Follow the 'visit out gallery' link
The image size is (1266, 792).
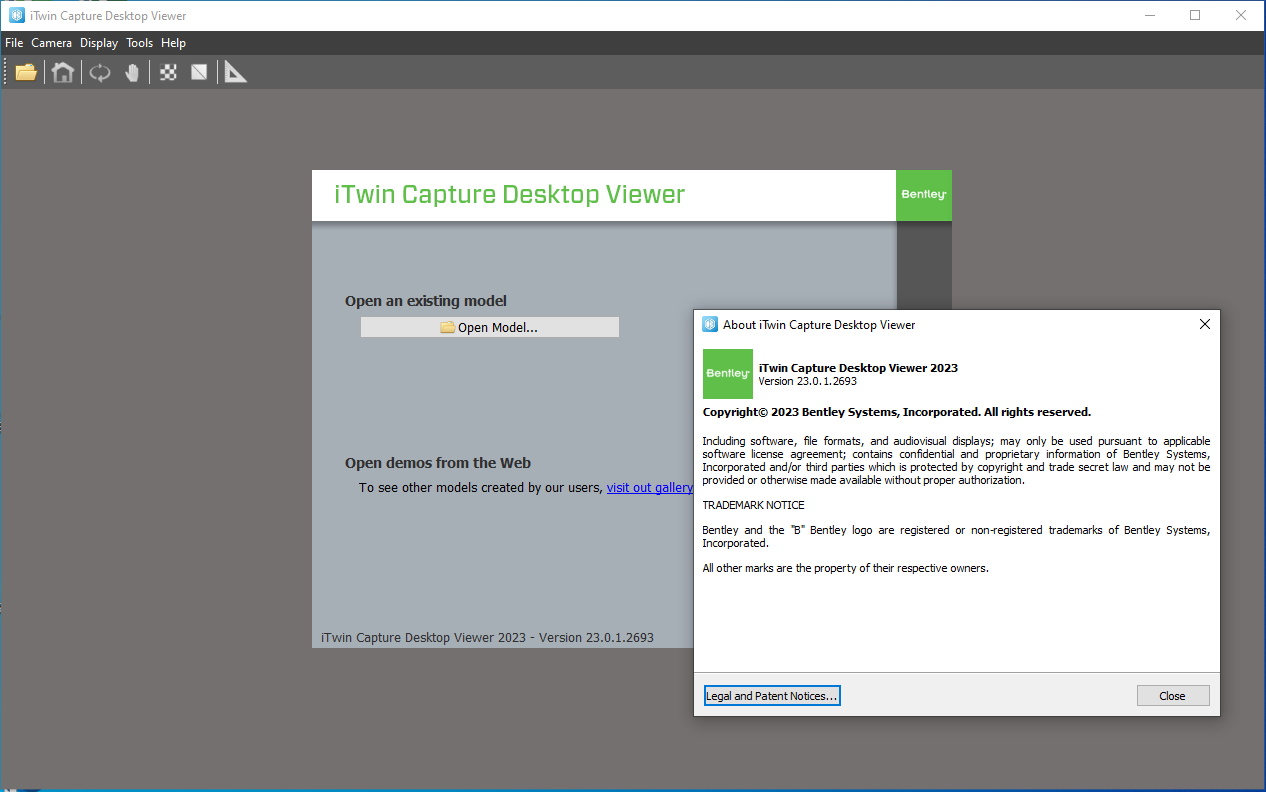[x=650, y=487]
